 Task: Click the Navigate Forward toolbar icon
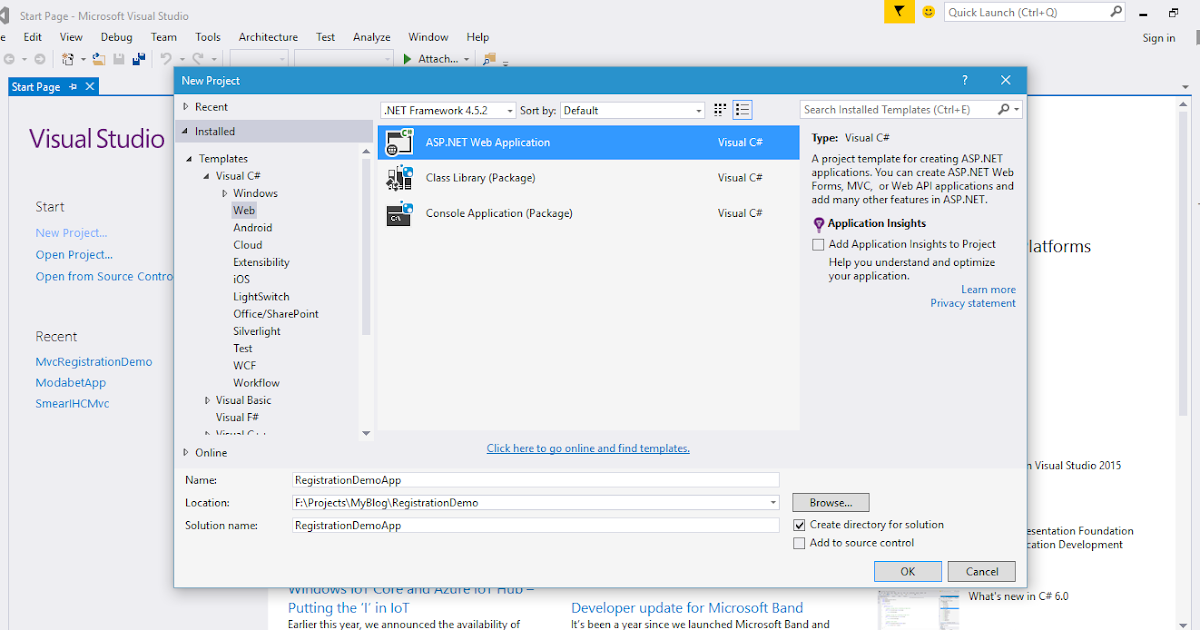(x=39, y=59)
